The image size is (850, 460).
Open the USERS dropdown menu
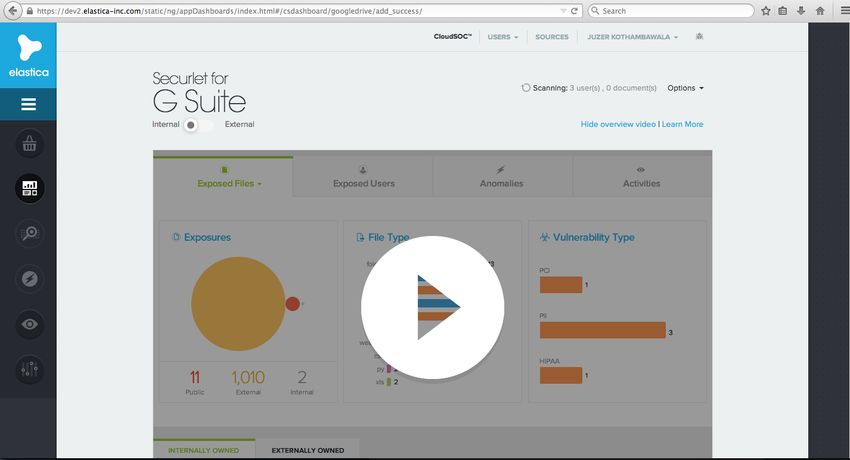503,37
